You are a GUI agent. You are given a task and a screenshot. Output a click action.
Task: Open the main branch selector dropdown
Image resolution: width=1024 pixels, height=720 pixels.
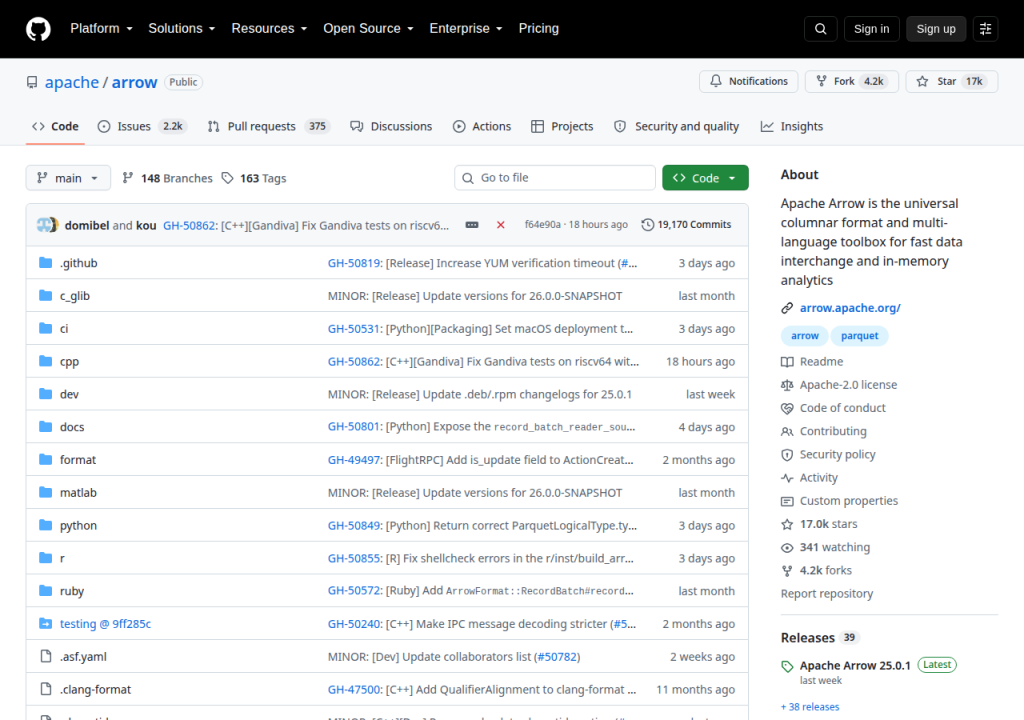pos(68,178)
